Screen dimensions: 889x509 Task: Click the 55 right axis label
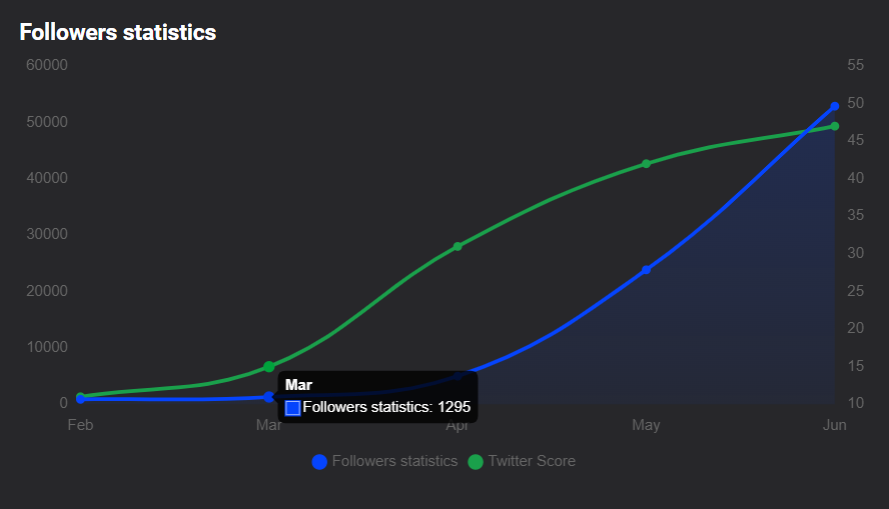point(855,65)
